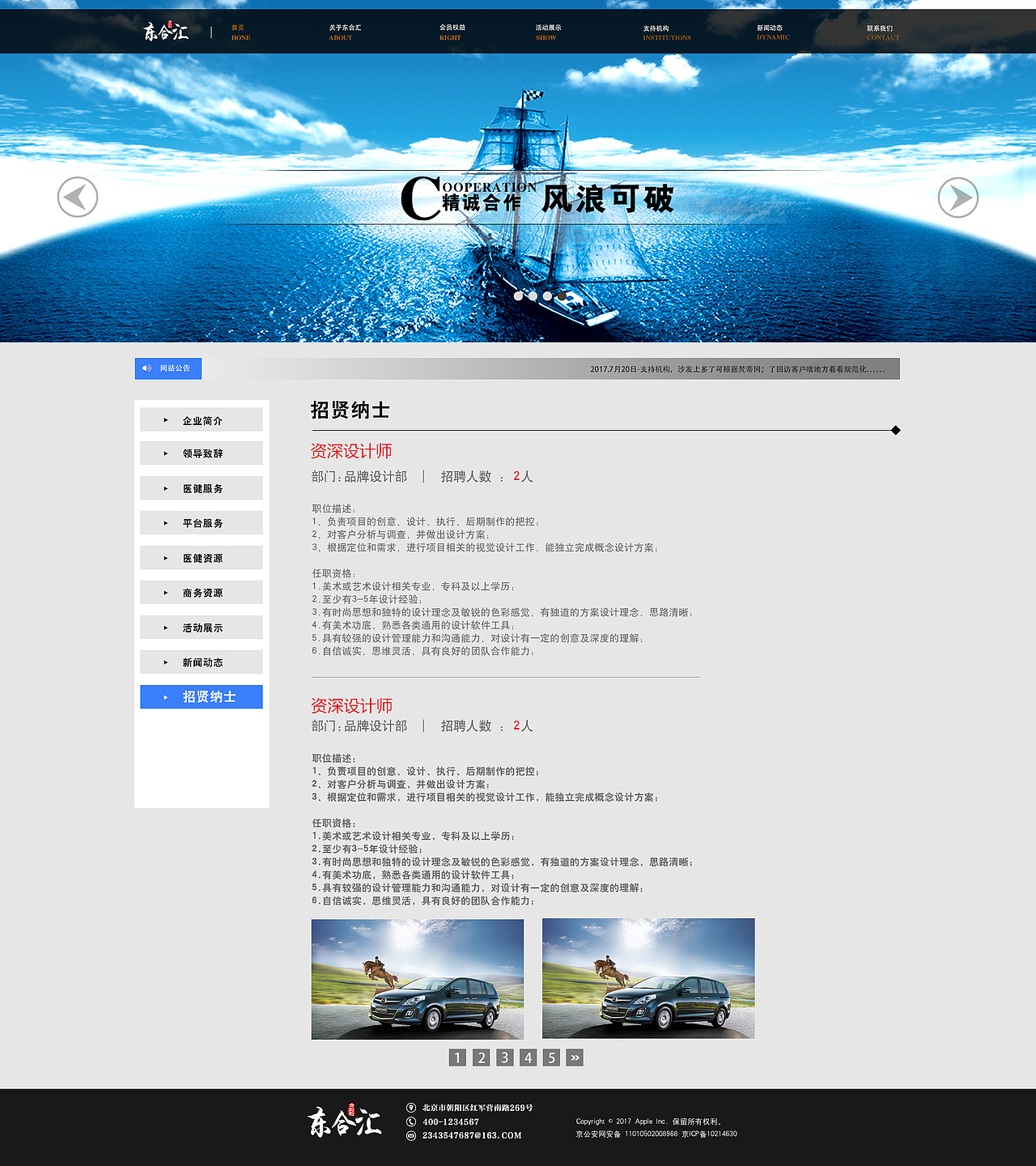Expand the 医健服务 sidebar entry
Image resolution: width=1036 pixels, height=1166 pixels.
coord(201,487)
